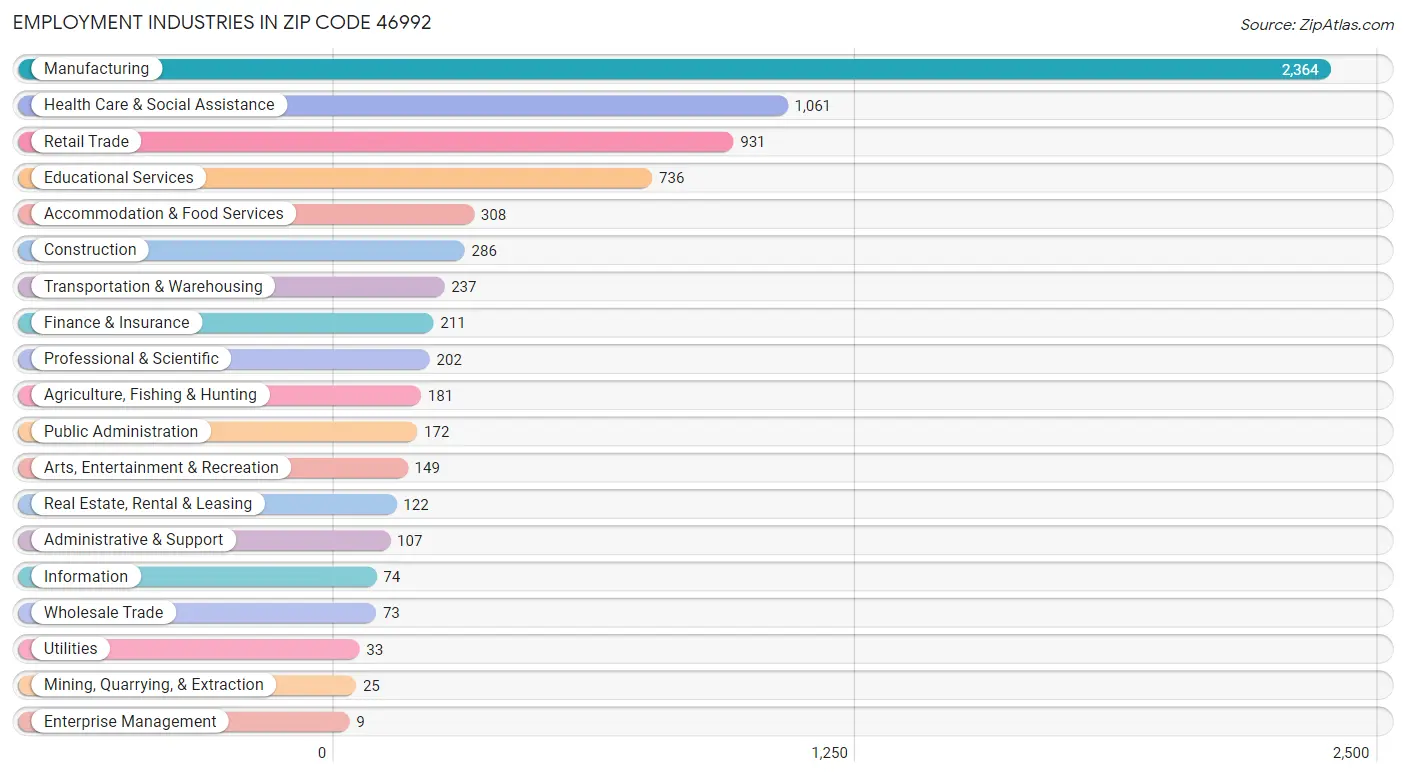Viewport: 1406px width, 776px height.
Task: Select Arts, Entertainment & Recreation label
Action: coord(161,468)
